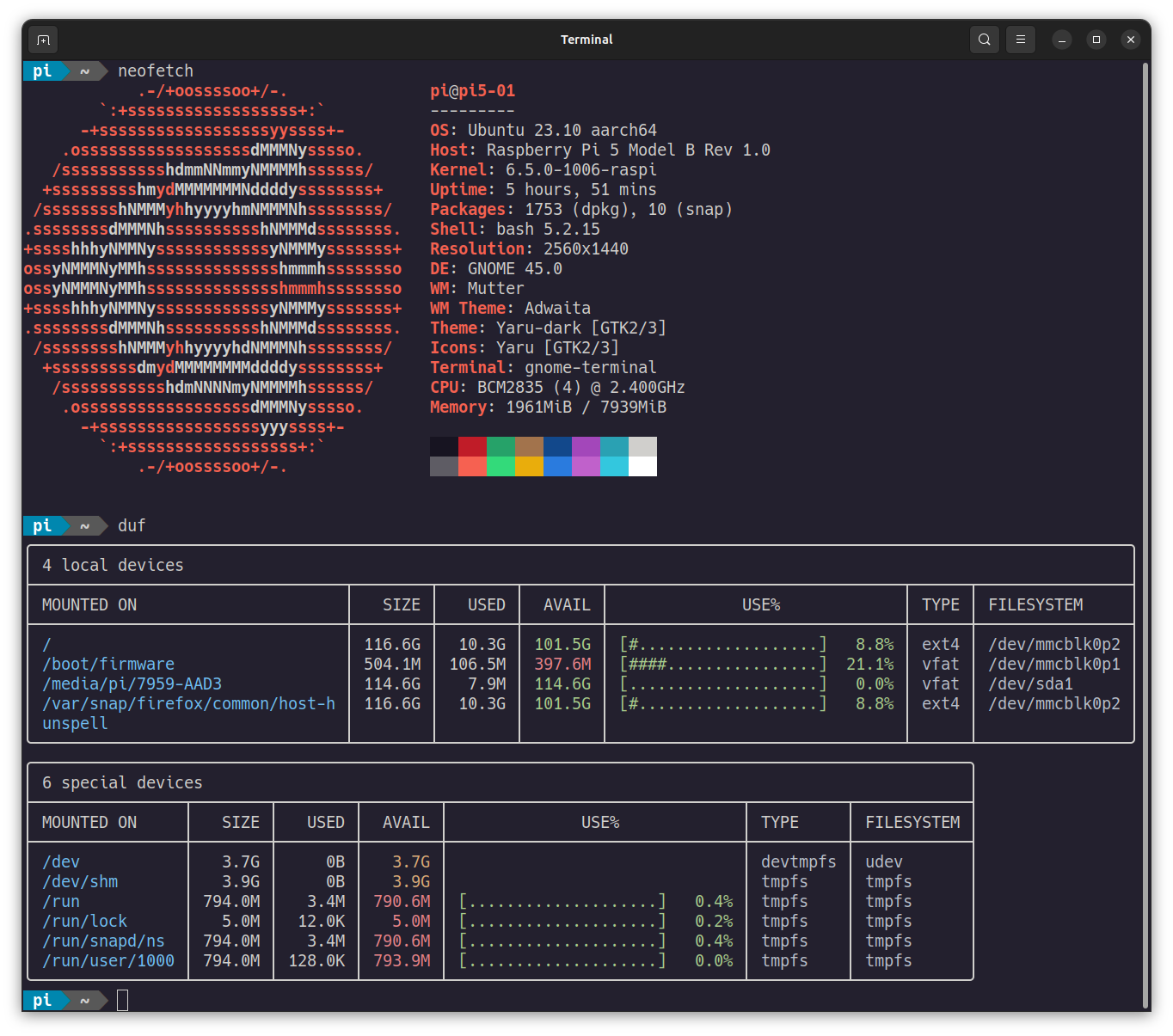
Task: Click the 7.9M used value
Action: [487, 684]
